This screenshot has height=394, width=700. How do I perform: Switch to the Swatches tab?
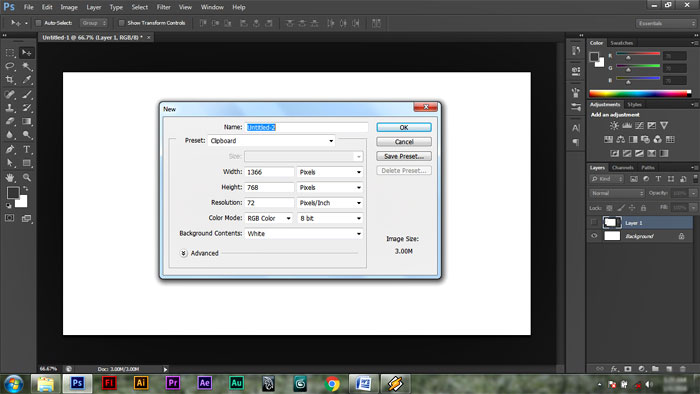(x=621, y=43)
